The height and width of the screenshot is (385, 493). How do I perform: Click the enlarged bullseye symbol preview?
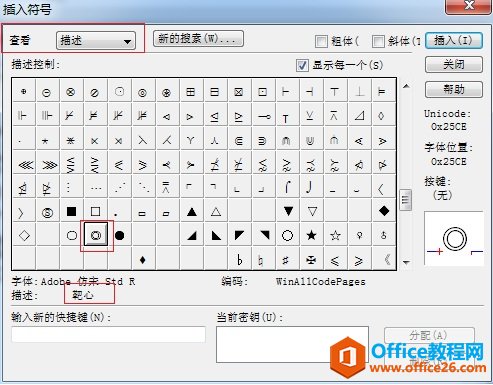[454, 239]
